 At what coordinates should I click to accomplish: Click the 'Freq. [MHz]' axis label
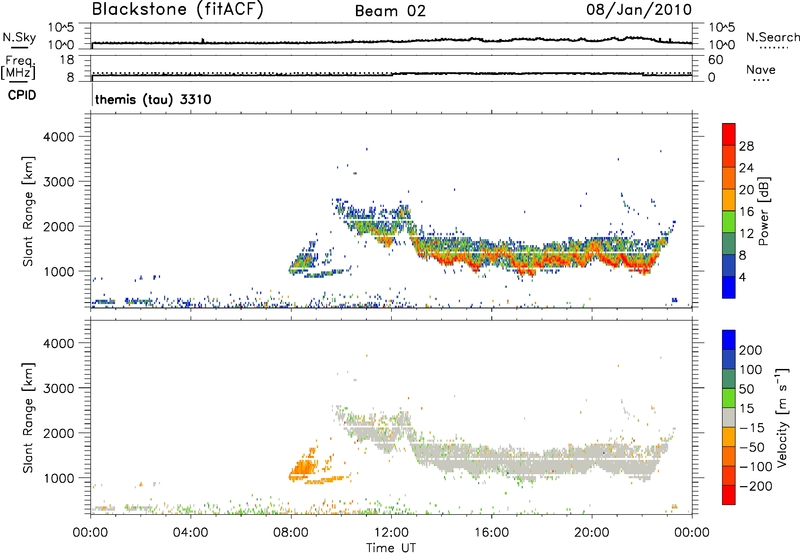coord(18,67)
